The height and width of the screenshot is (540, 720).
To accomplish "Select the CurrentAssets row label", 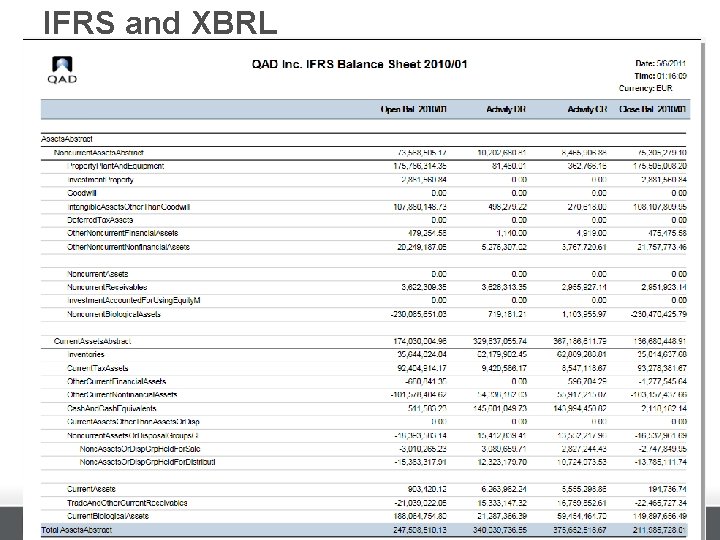I will pos(91,489).
